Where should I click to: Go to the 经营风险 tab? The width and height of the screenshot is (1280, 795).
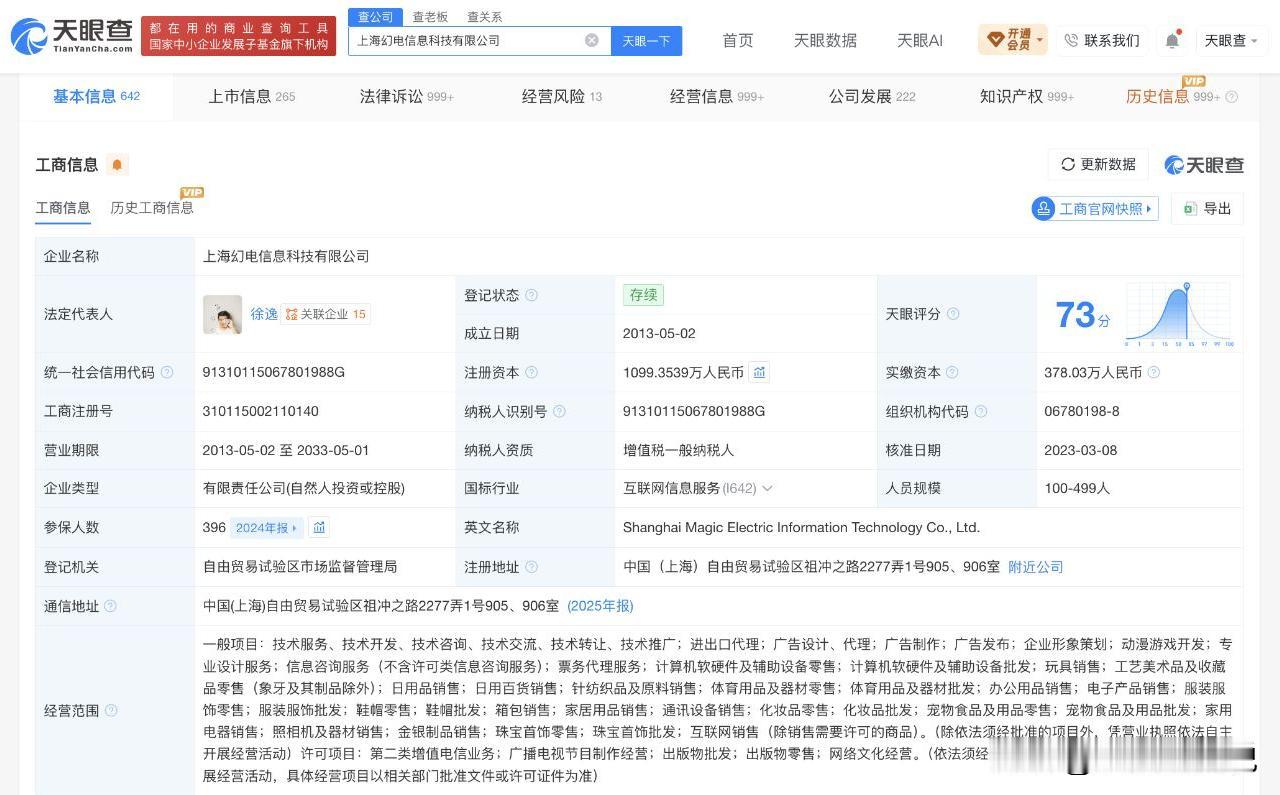(562, 97)
